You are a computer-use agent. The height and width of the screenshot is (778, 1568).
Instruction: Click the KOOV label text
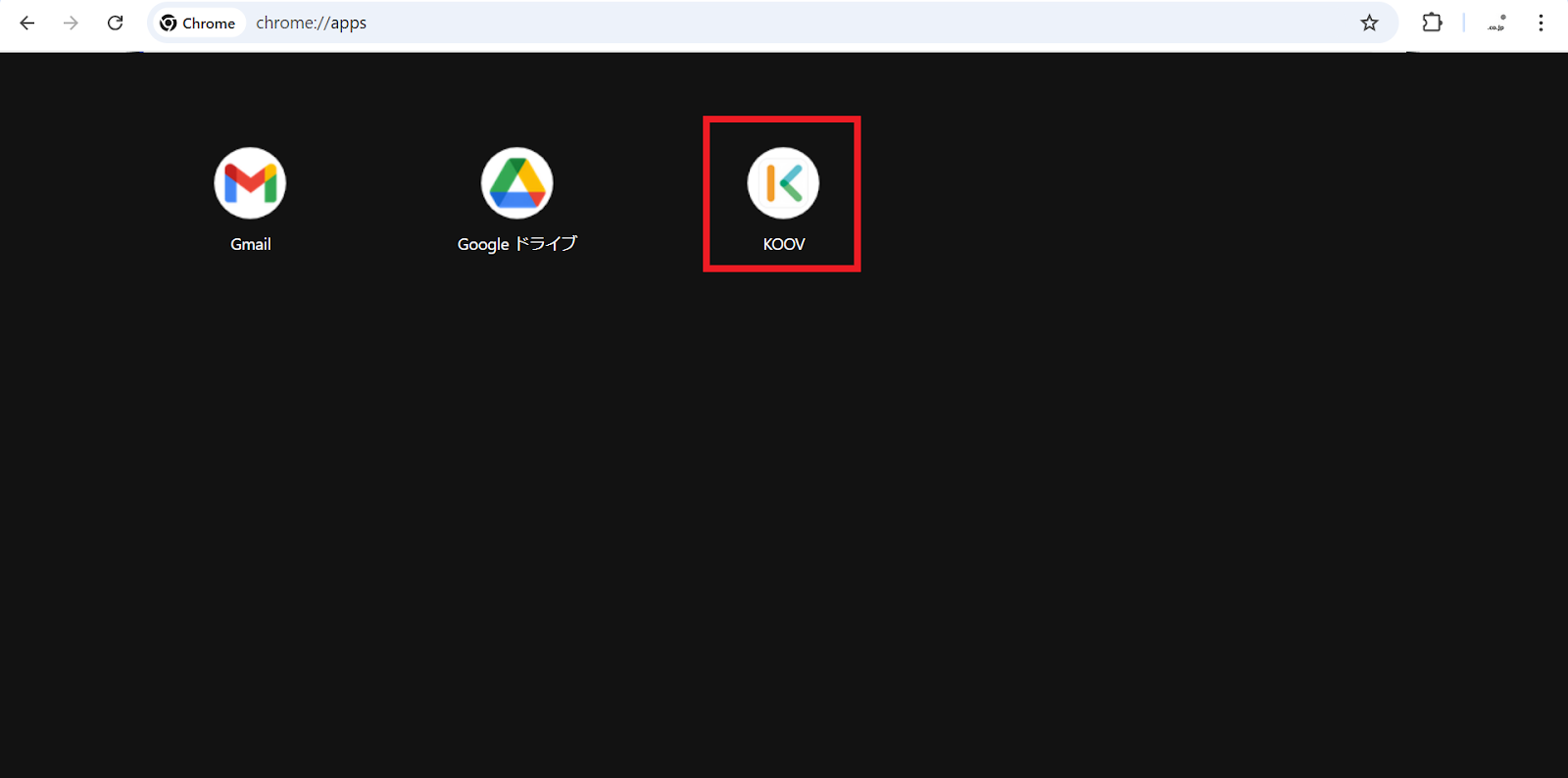[784, 244]
